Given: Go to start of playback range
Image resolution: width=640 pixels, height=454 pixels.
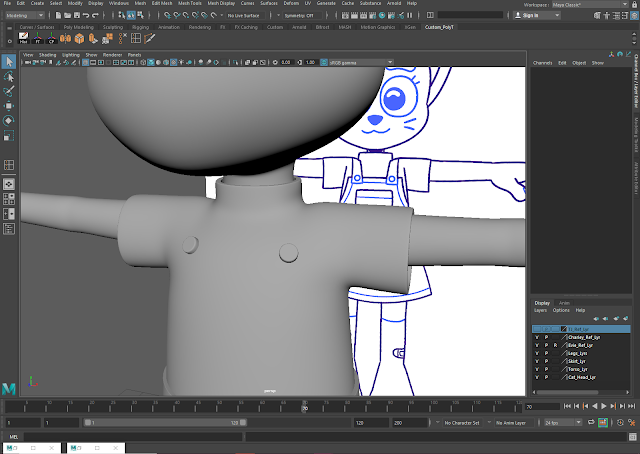Looking at the screenshot, I should pos(567,406).
